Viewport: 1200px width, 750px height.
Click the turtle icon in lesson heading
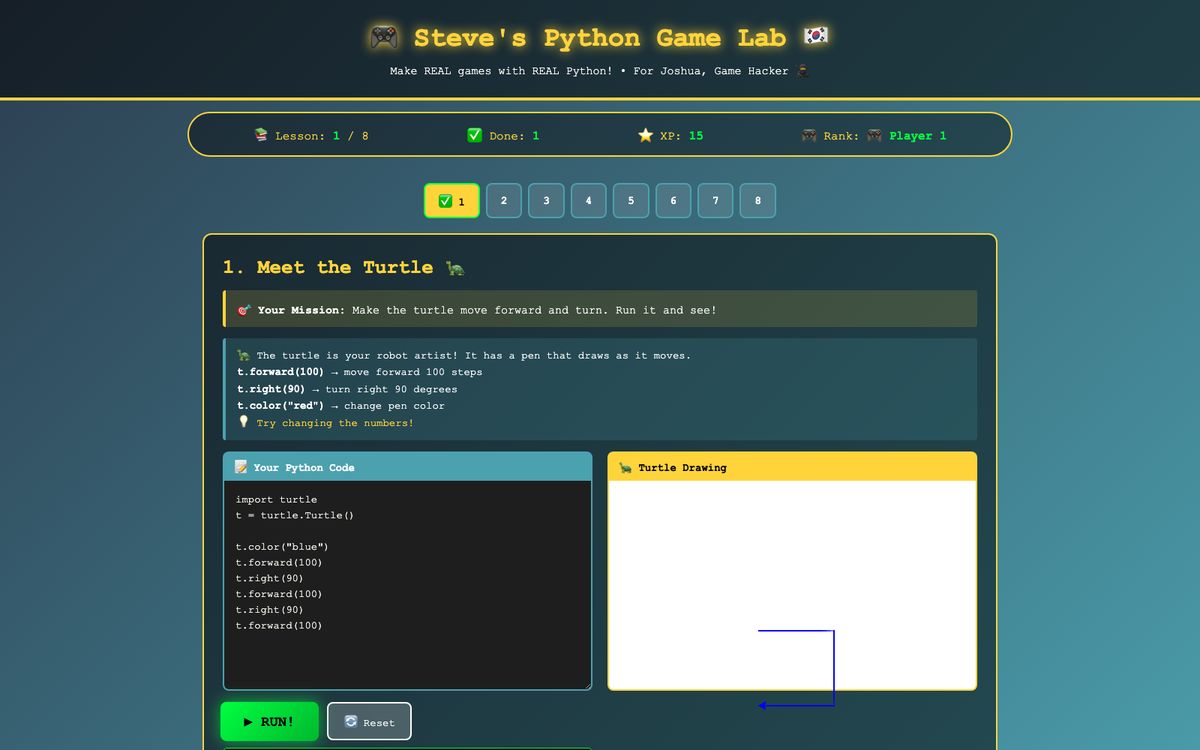point(455,268)
